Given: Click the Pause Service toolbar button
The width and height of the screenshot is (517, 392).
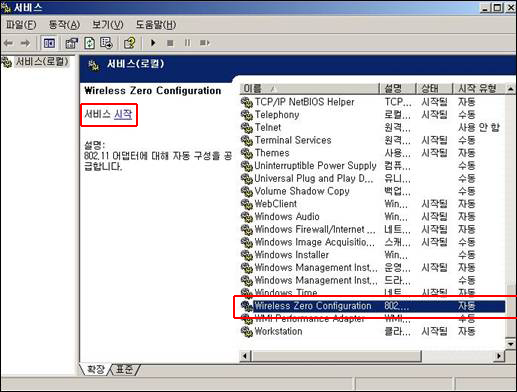Looking at the screenshot, I should coord(188,43).
